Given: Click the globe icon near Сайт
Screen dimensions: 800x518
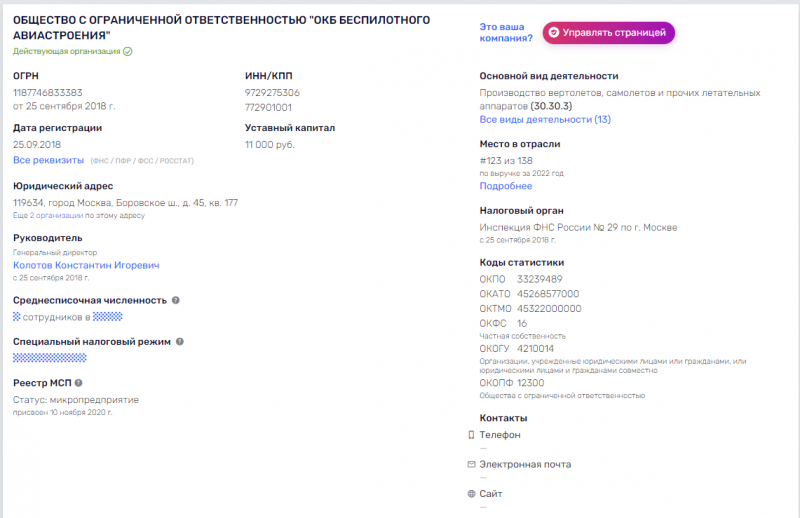Looking at the screenshot, I should (x=471, y=494).
